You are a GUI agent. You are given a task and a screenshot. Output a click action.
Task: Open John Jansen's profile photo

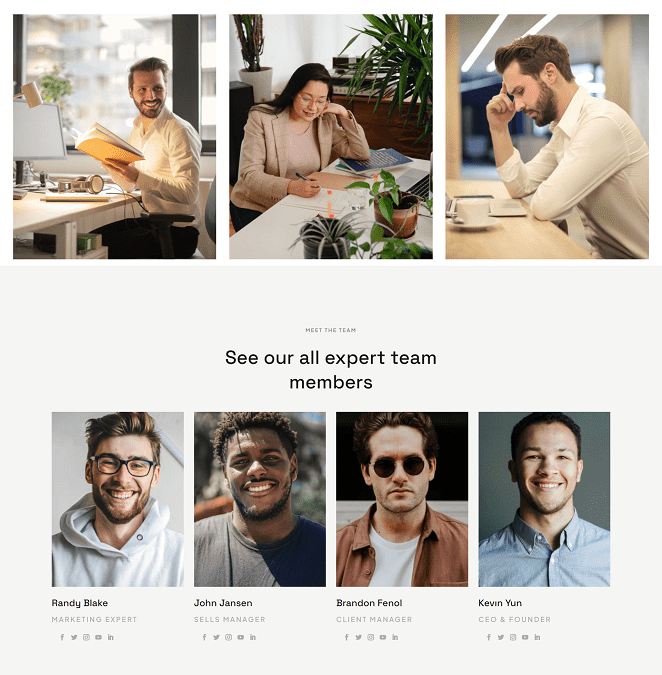(x=260, y=499)
